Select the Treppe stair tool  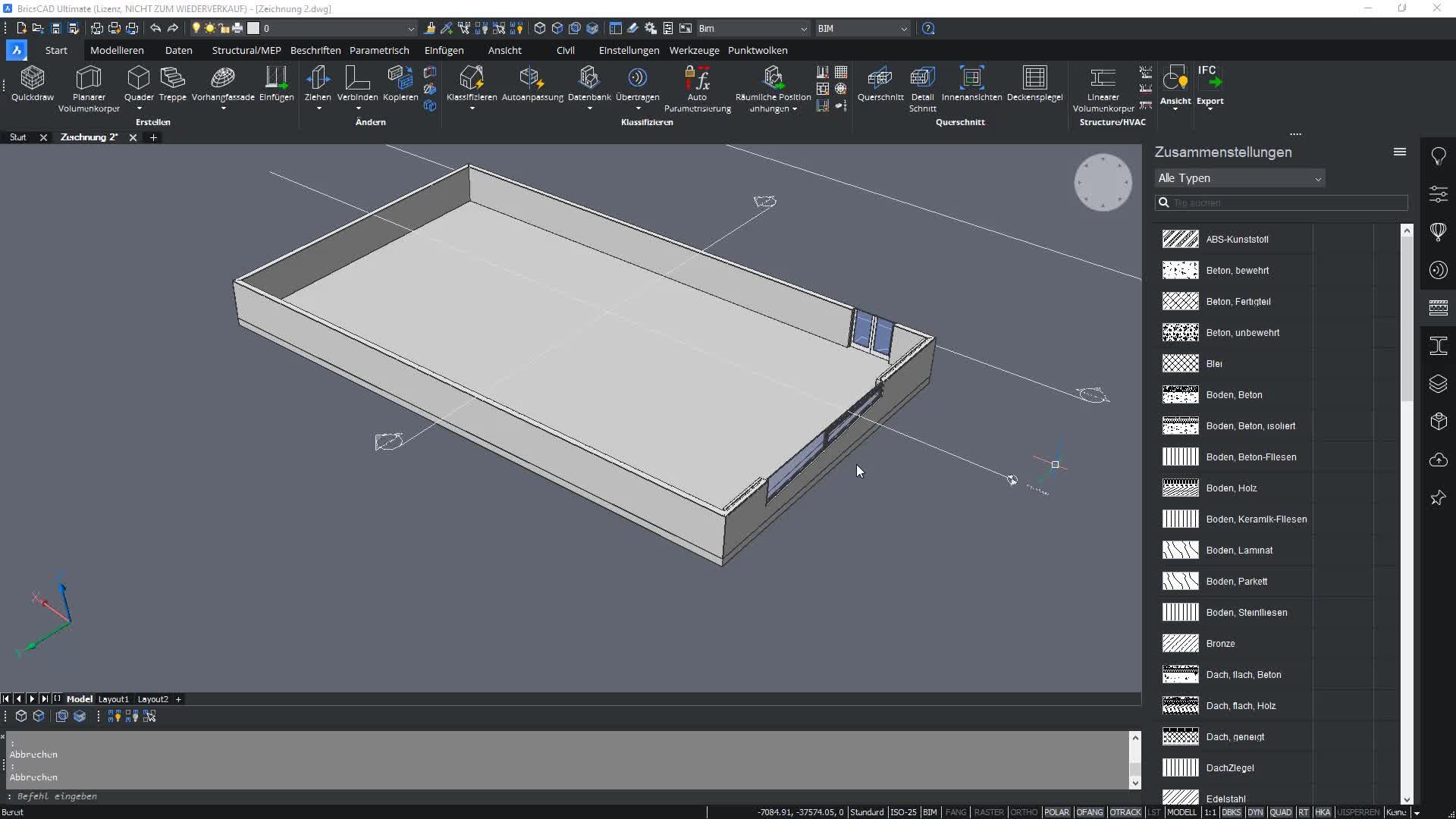point(173,83)
